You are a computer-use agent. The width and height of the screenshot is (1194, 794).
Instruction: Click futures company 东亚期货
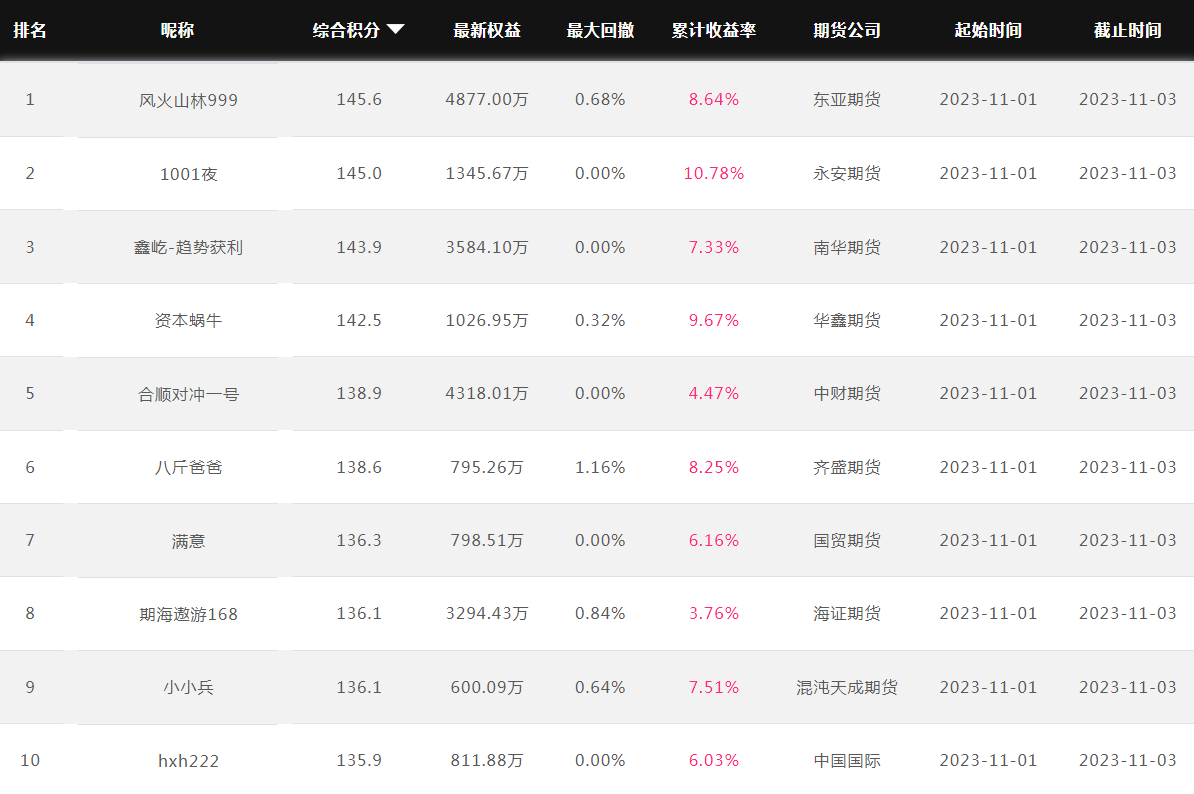pos(847,100)
